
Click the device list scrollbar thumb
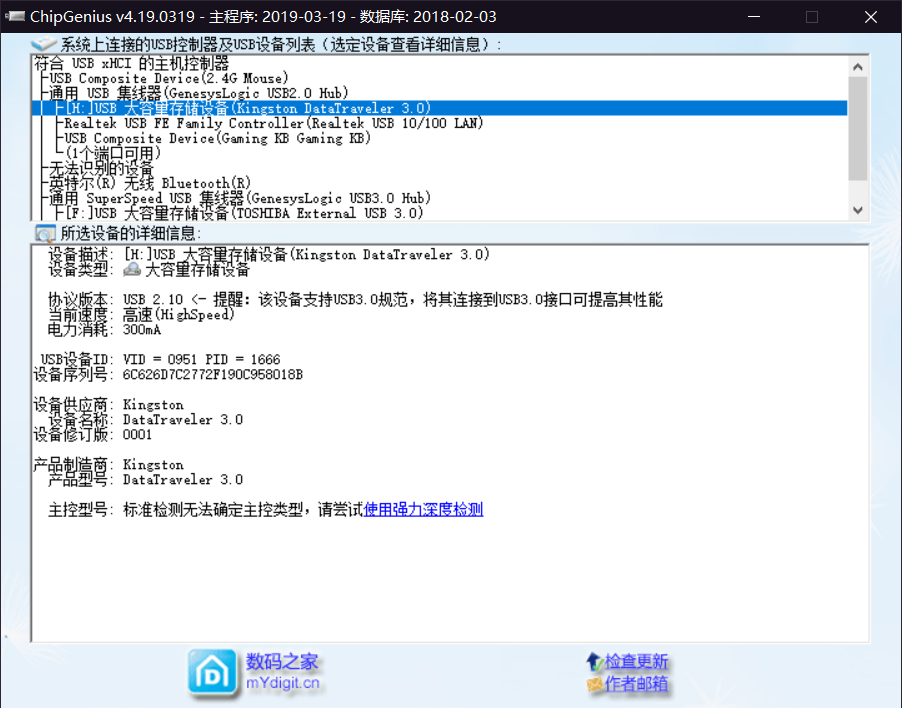[x=858, y=129]
